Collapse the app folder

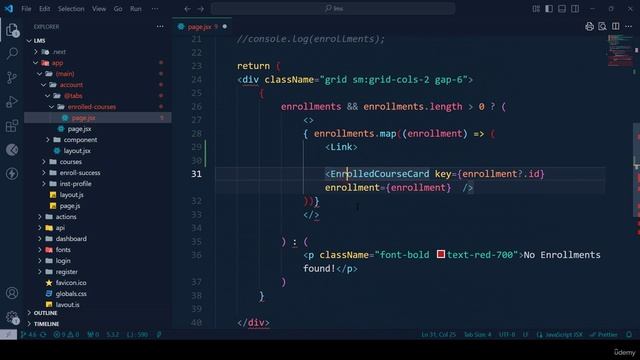click(x=36, y=63)
